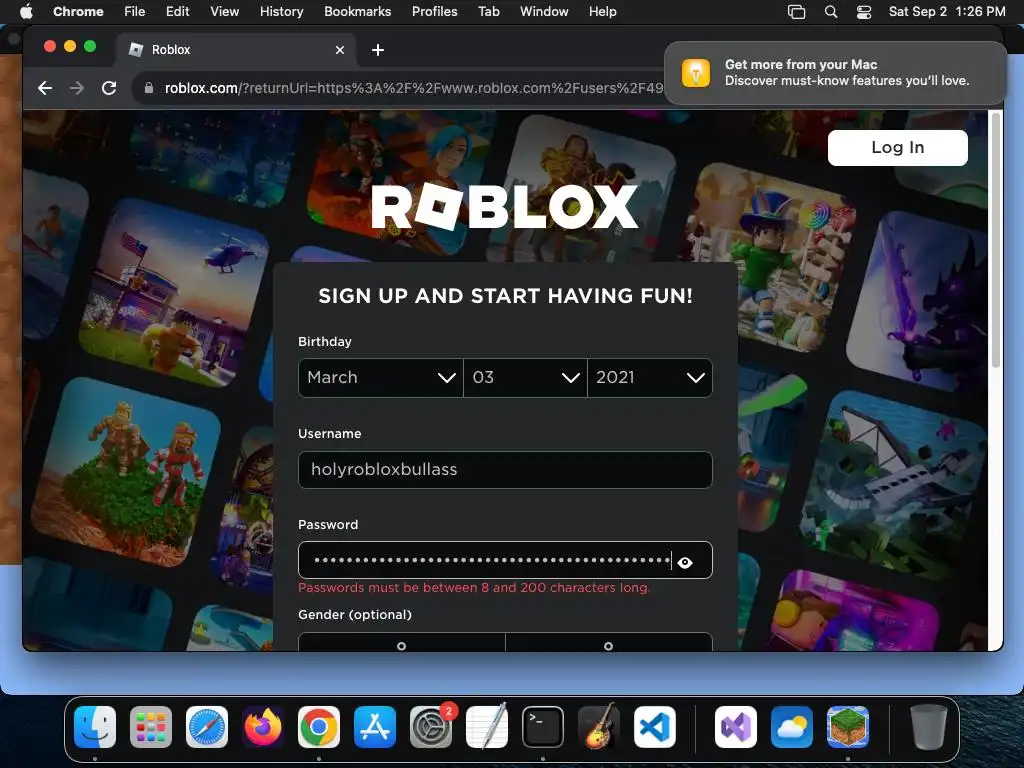This screenshot has height=768, width=1024.
Task: Open Spotlight search in the menu bar
Action: [x=831, y=11]
